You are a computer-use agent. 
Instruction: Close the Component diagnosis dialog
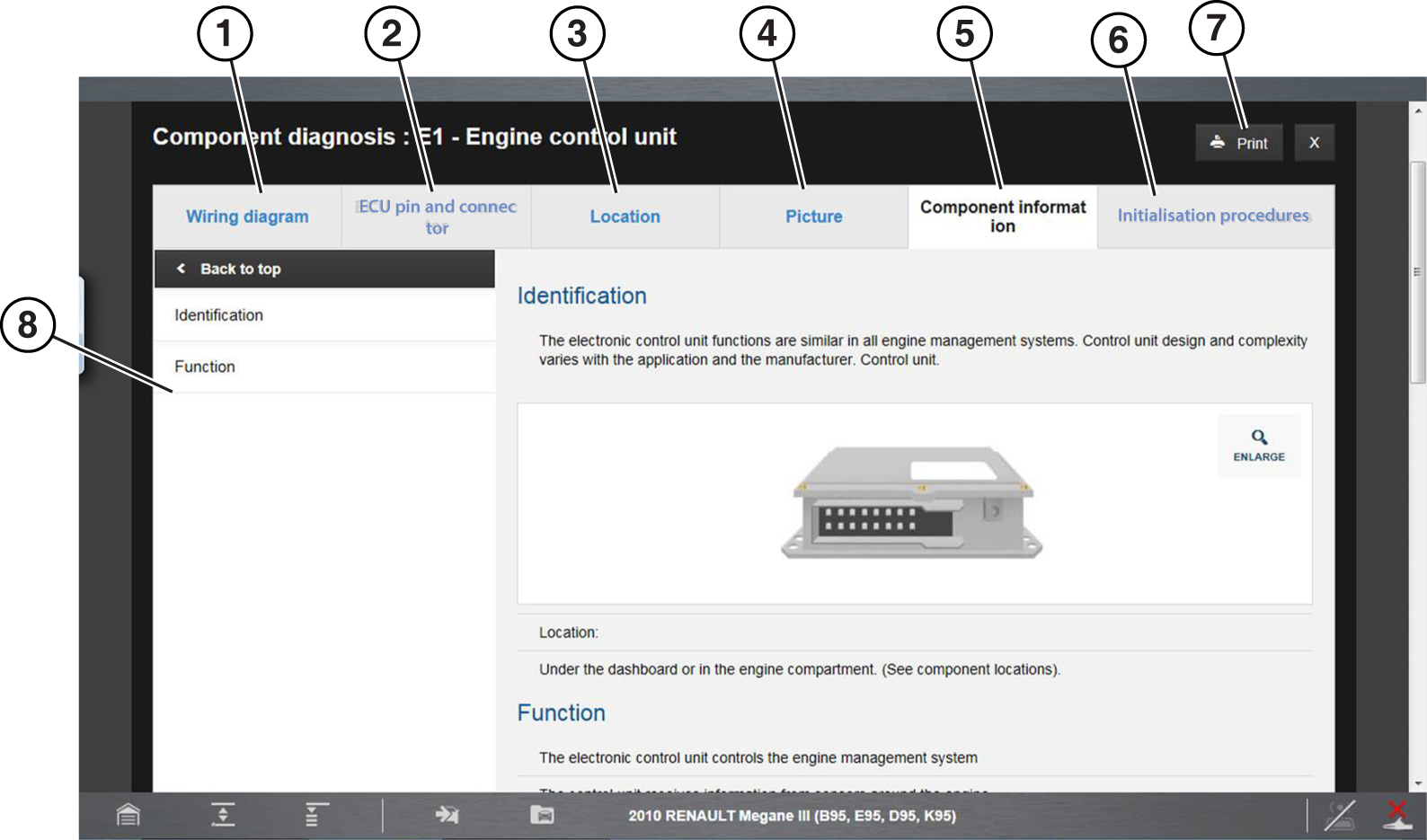pyautogui.click(x=1314, y=143)
